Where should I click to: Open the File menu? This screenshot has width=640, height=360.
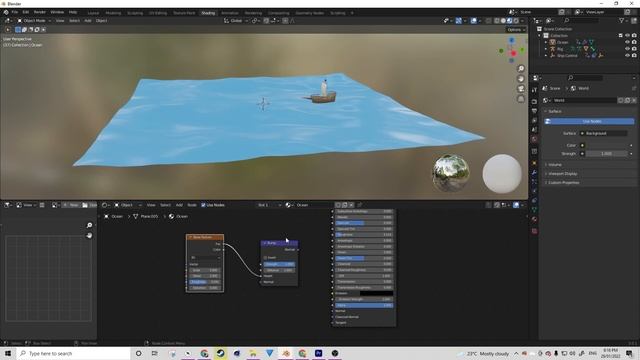coord(15,12)
